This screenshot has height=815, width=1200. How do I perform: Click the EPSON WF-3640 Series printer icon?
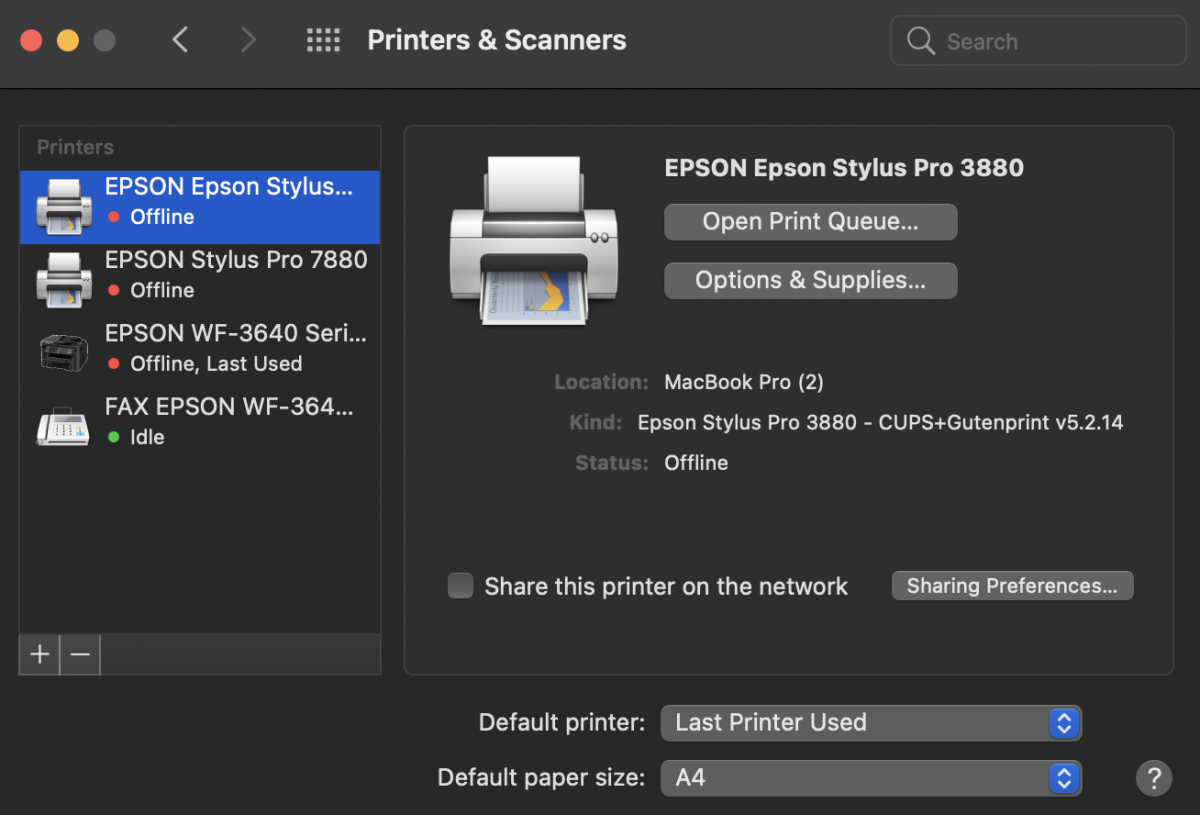[x=64, y=352]
